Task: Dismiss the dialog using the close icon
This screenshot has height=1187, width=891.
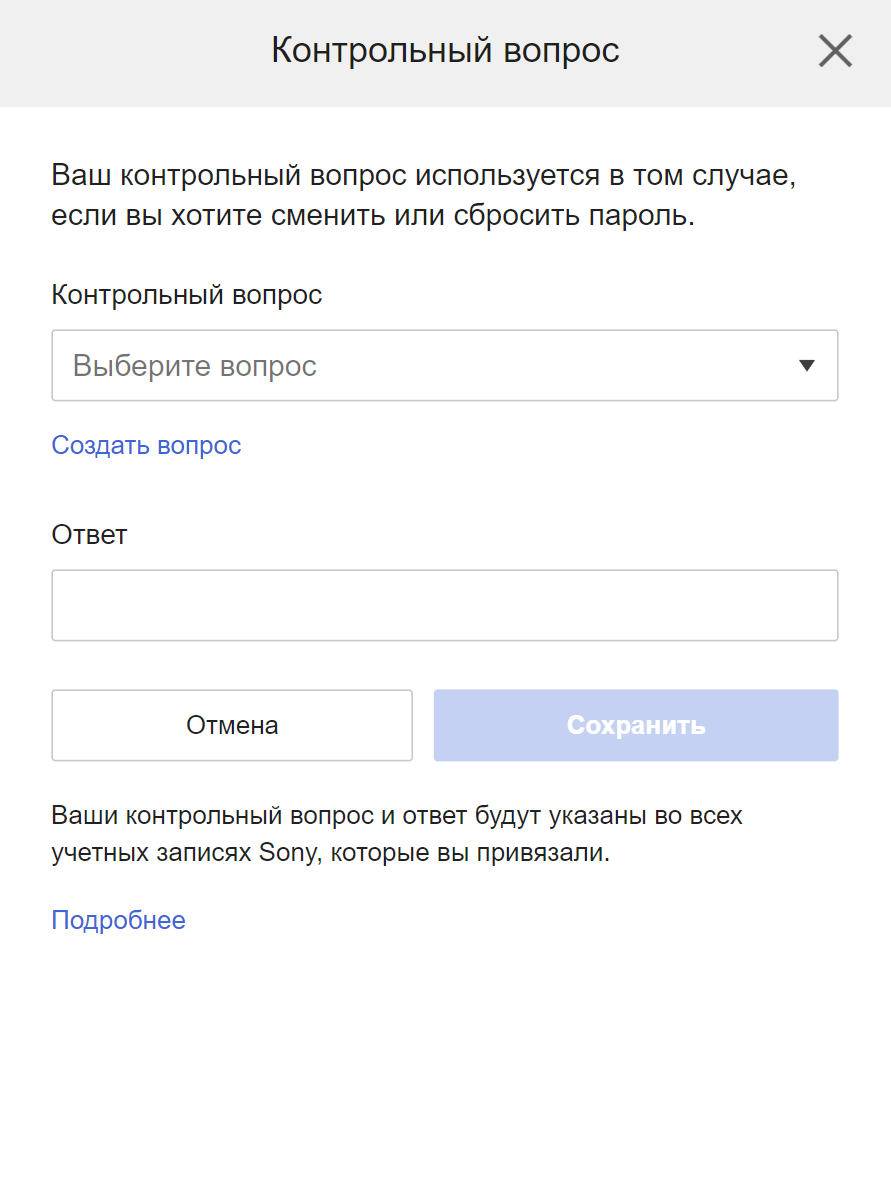Action: pyautogui.click(x=835, y=50)
